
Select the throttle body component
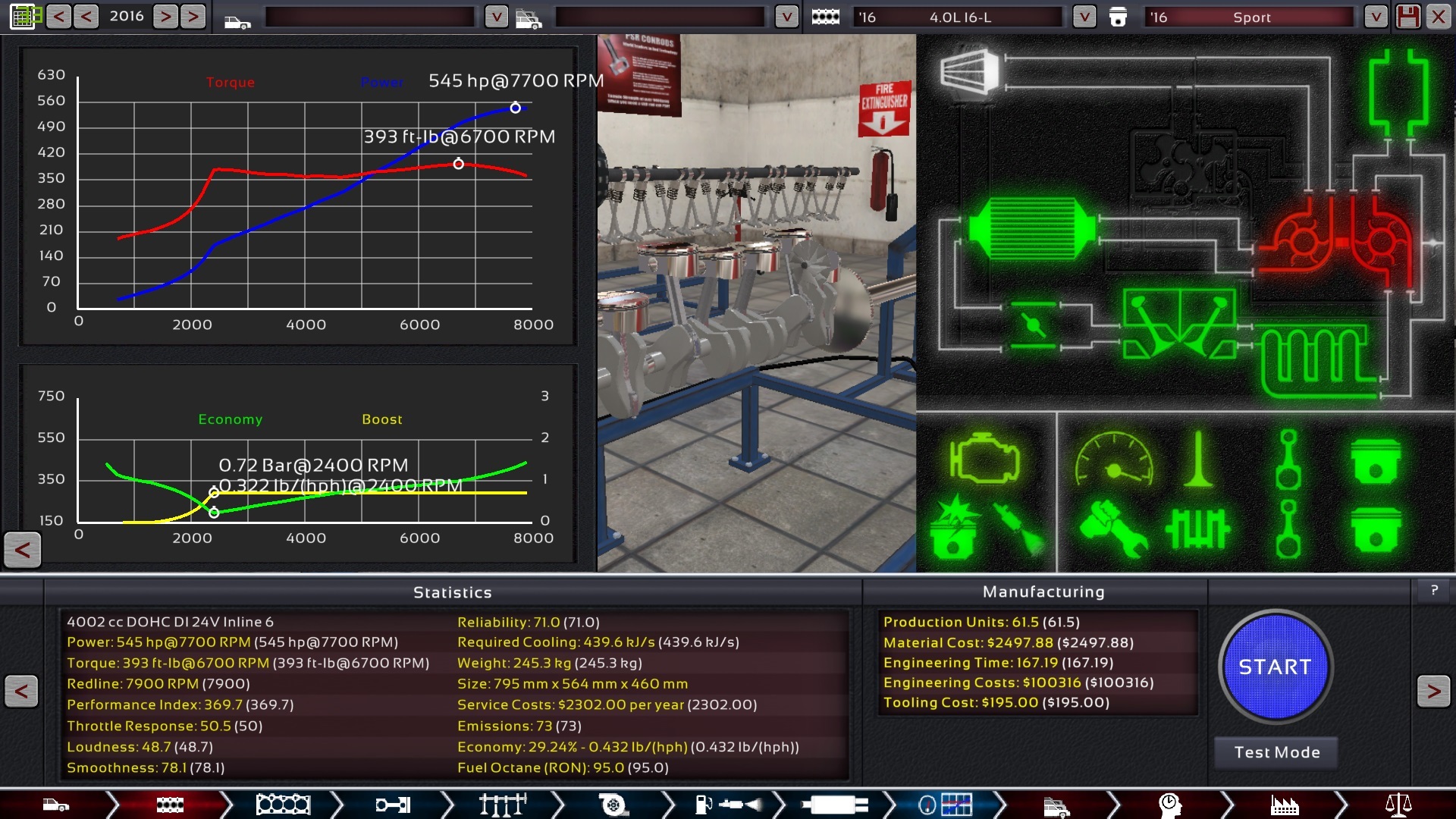tap(1034, 325)
